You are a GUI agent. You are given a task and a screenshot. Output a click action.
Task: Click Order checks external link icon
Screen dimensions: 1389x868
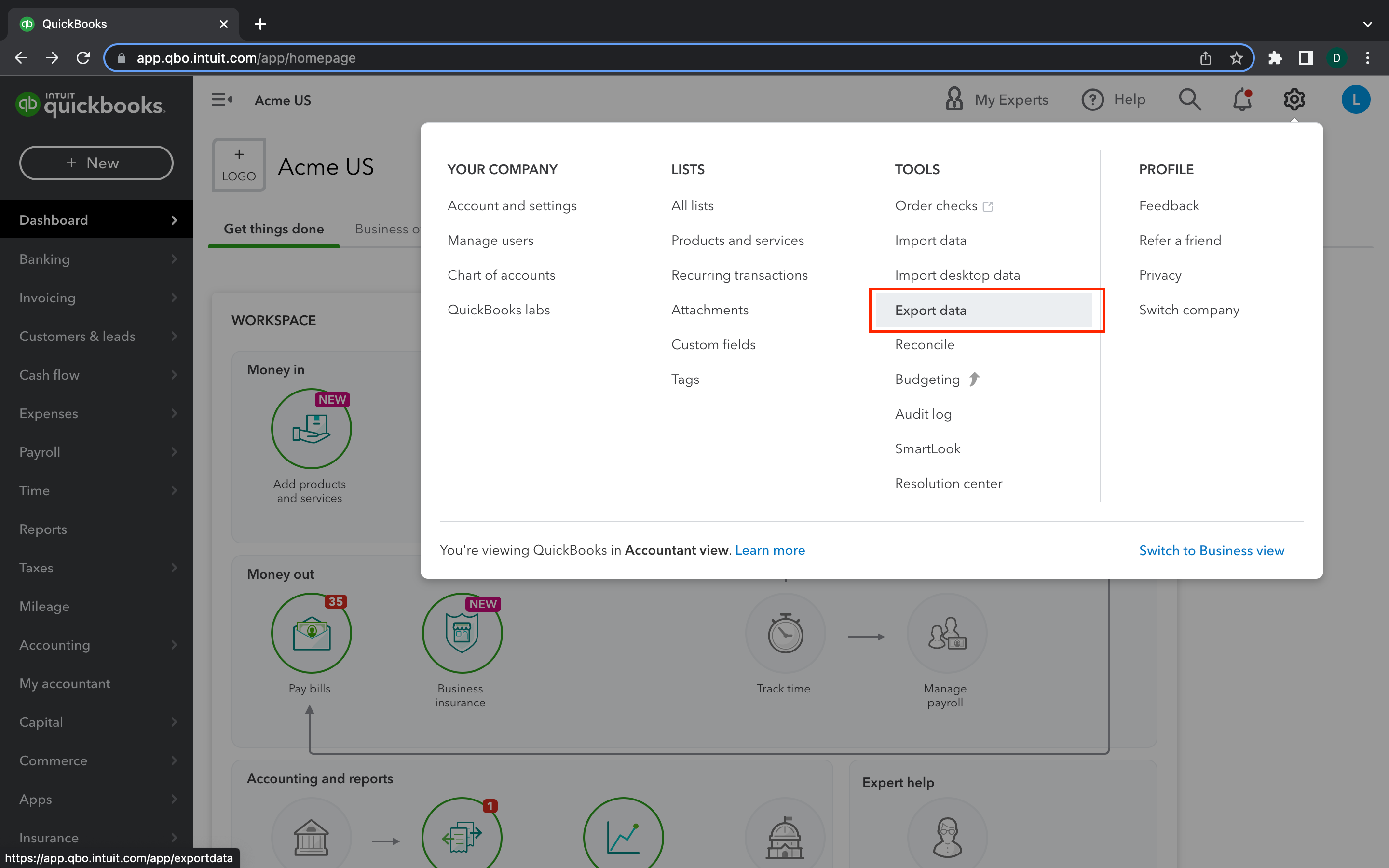[988, 206]
